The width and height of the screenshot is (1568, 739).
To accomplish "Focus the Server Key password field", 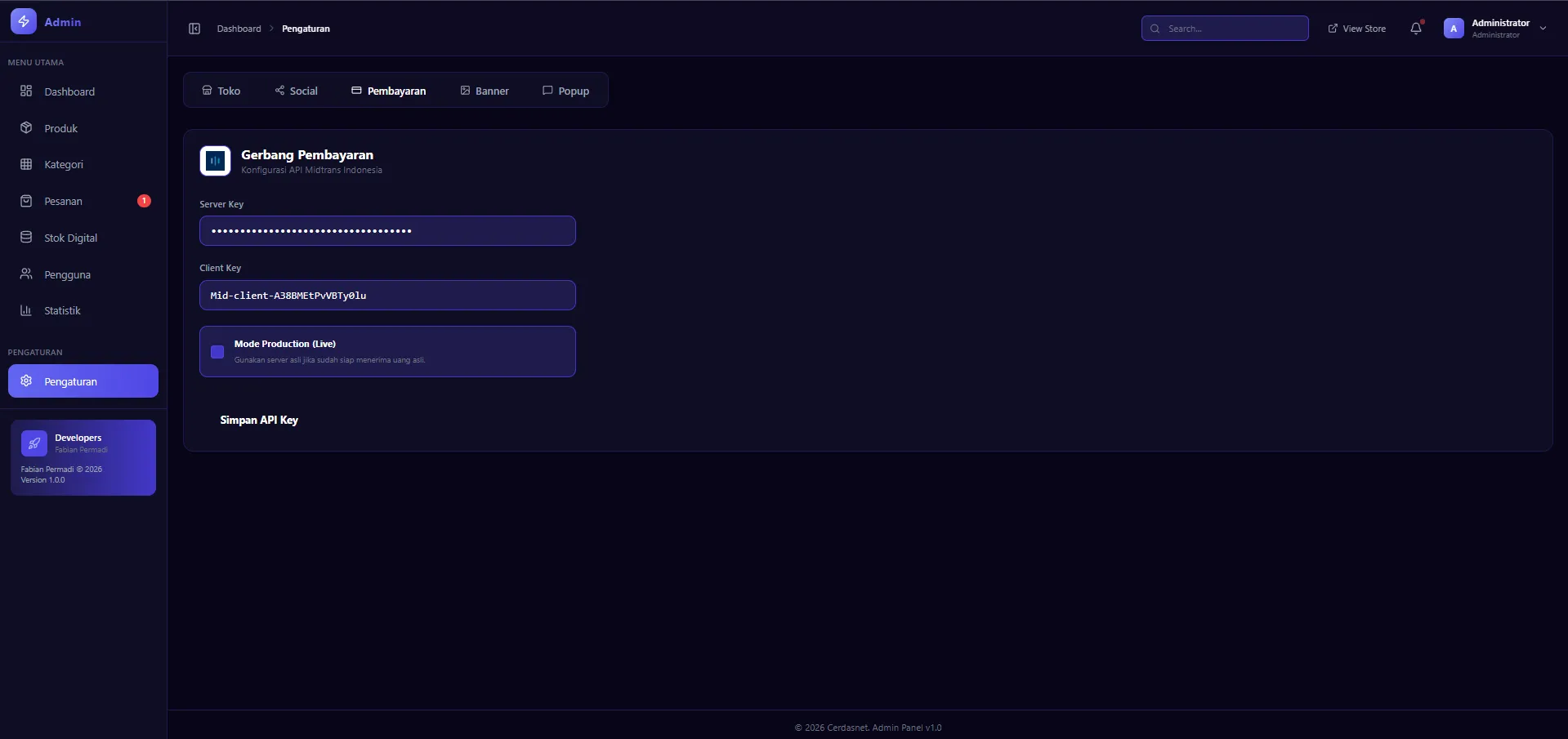I will (387, 231).
